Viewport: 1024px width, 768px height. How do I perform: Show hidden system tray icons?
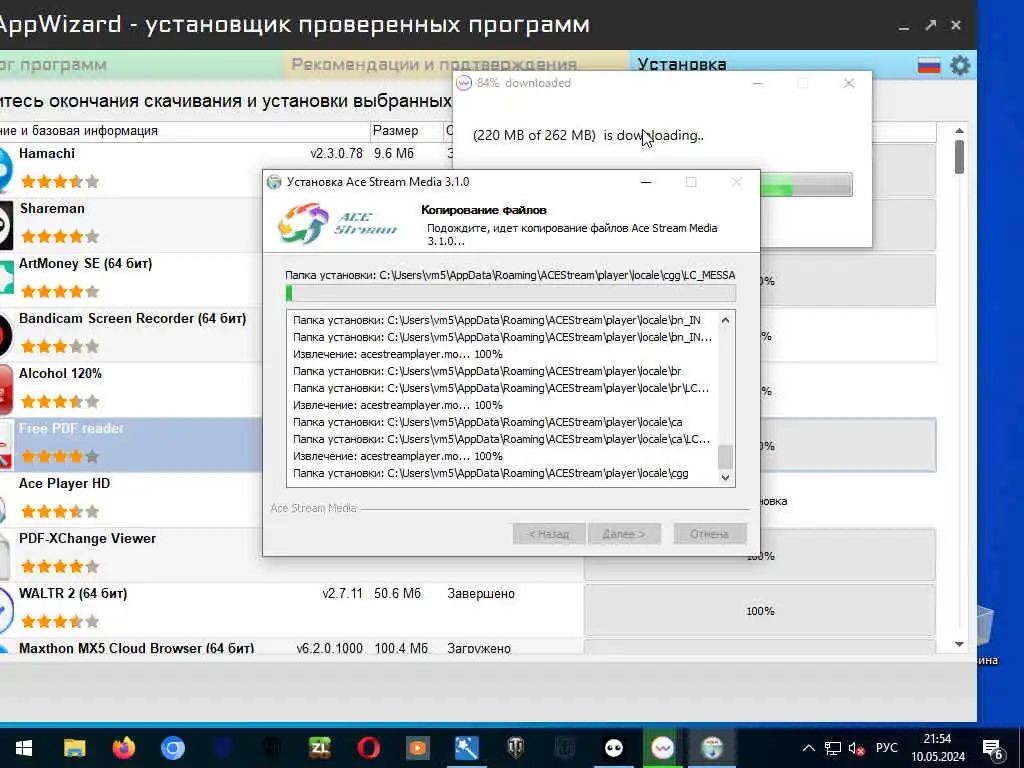pyautogui.click(x=808, y=748)
